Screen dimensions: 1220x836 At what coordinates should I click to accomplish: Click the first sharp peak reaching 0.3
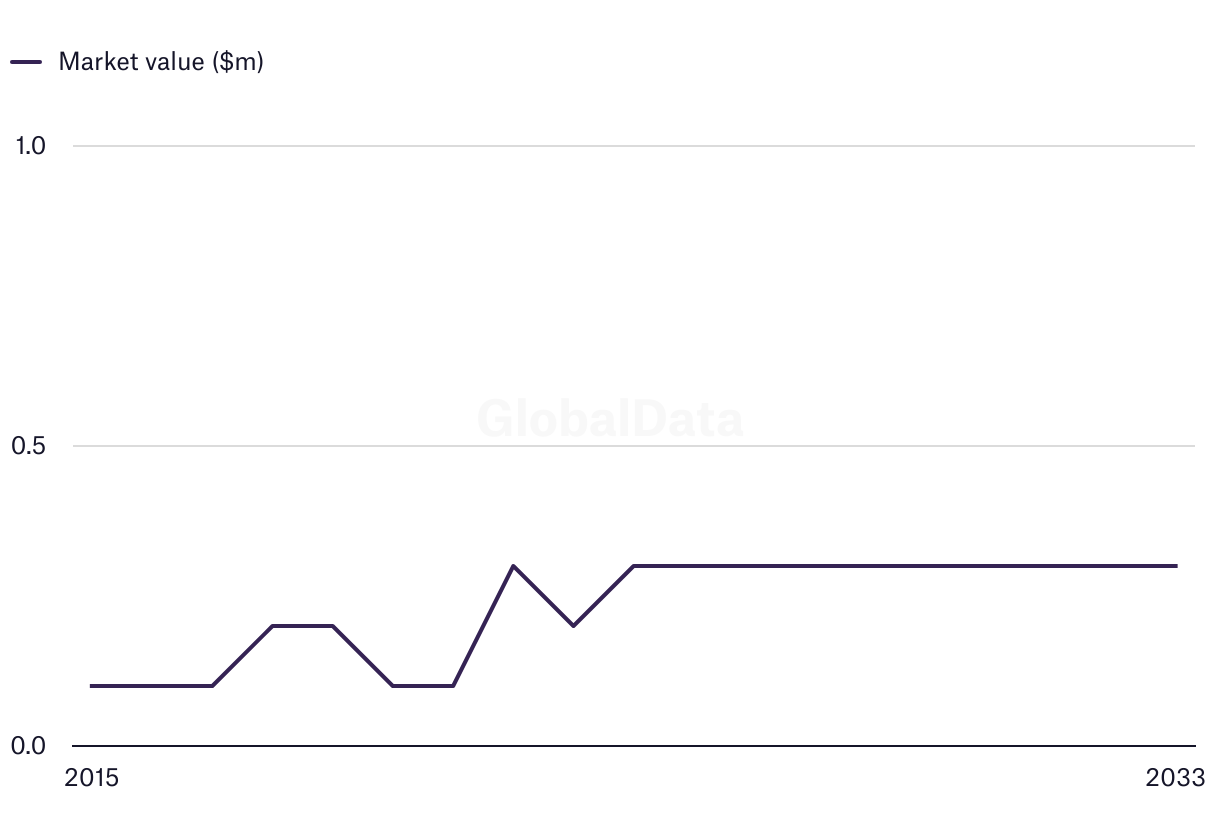[513, 566]
